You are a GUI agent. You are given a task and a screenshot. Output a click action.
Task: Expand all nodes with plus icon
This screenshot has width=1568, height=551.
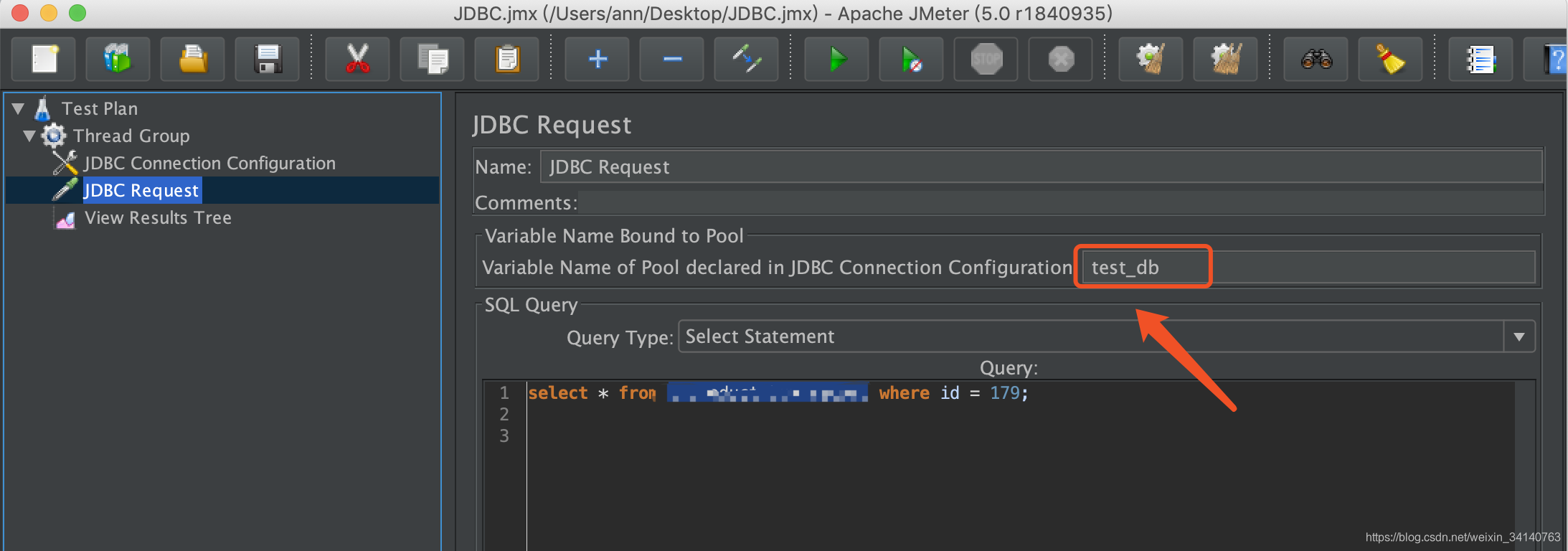coord(598,59)
